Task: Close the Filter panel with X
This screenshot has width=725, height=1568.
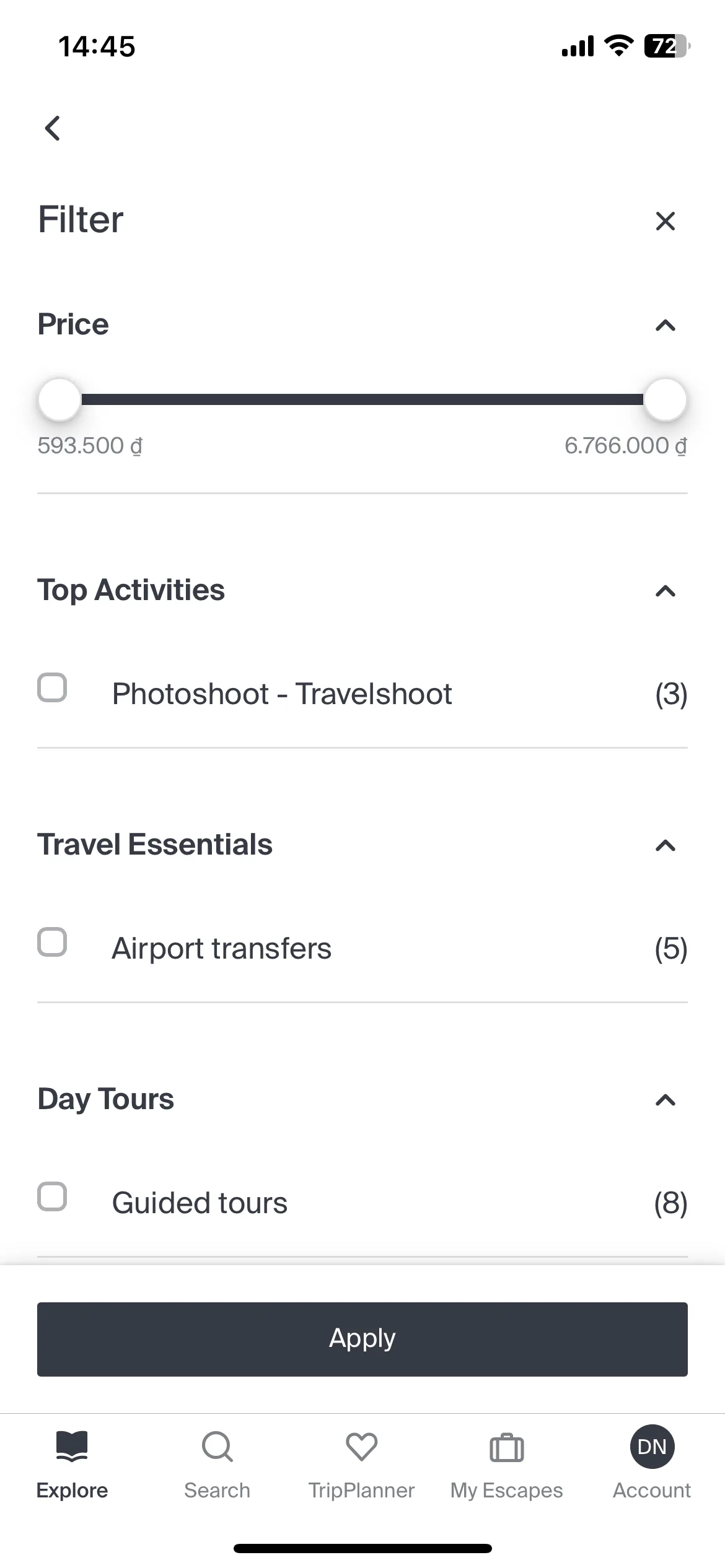Action: pyautogui.click(x=665, y=221)
